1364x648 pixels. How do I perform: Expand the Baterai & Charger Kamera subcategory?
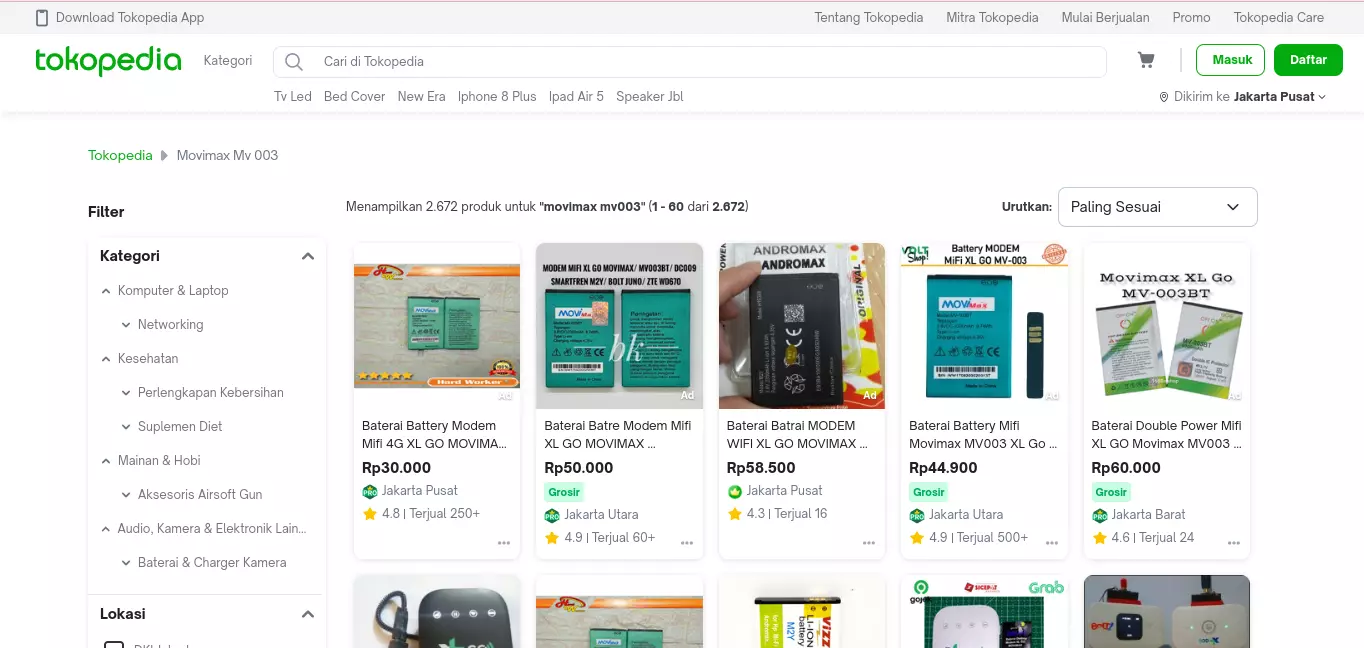(126, 563)
